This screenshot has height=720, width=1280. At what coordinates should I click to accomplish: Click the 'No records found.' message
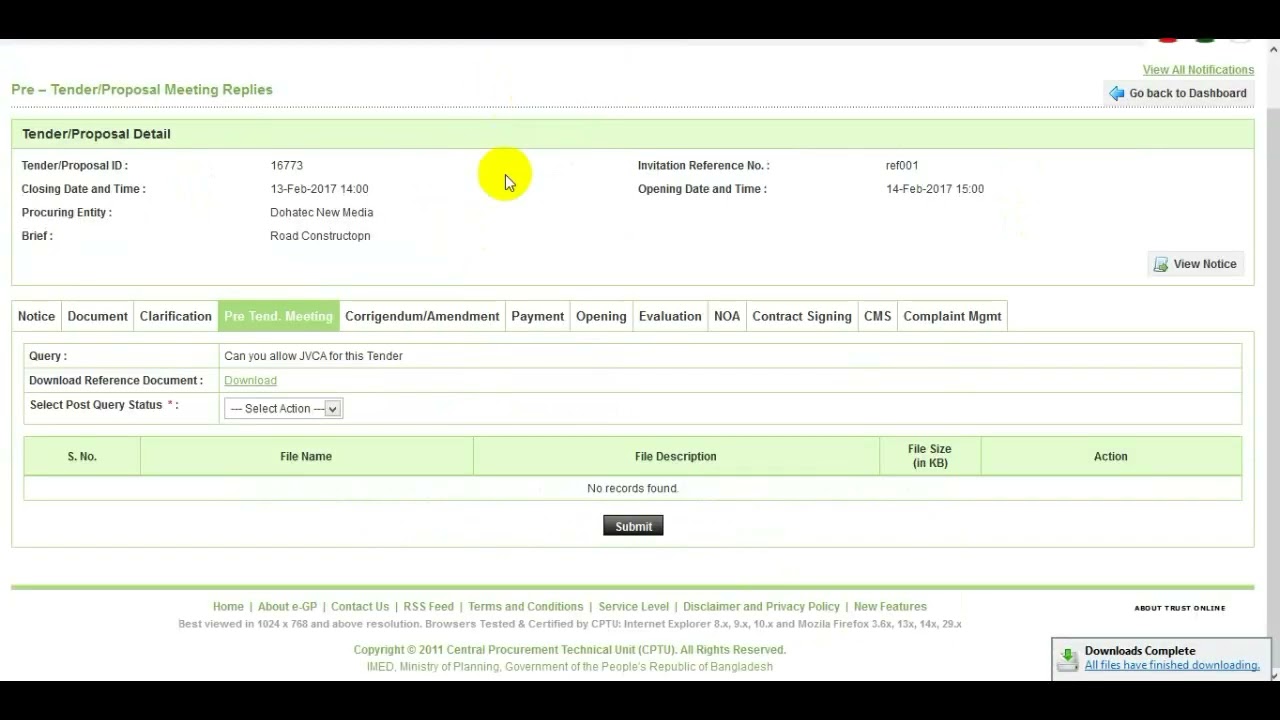[x=633, y=488]
